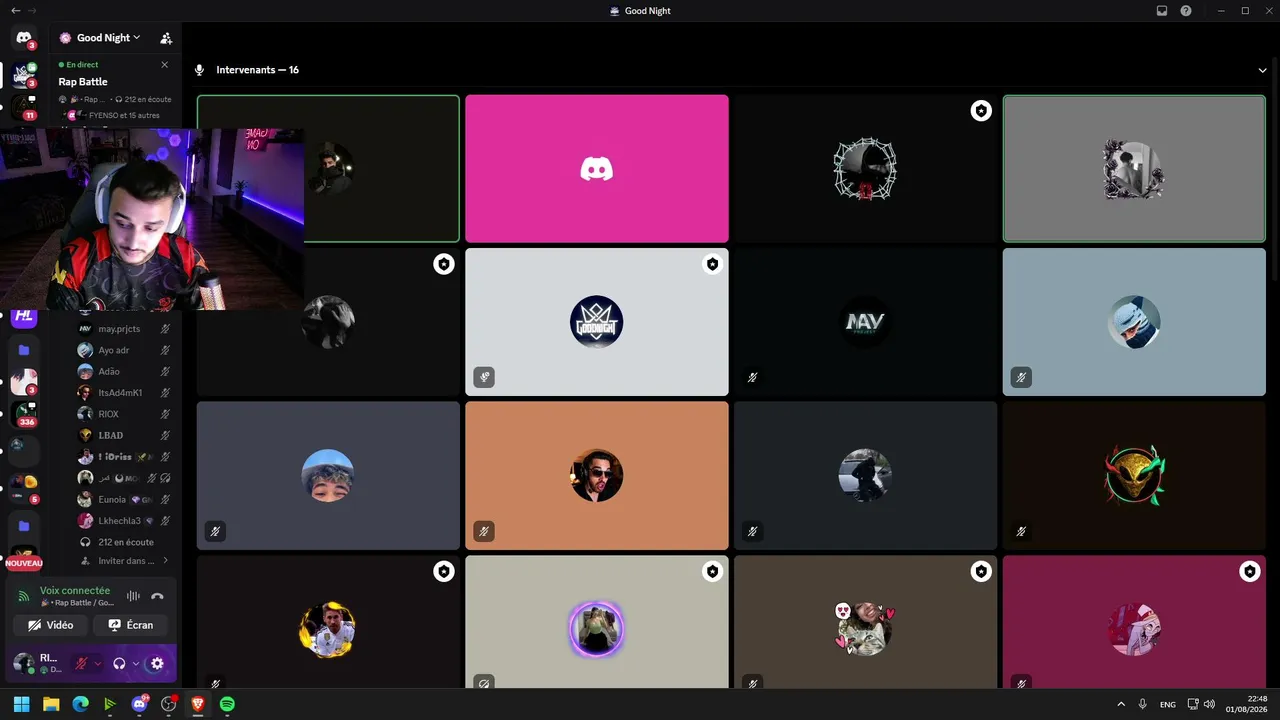Open the stage inbox icon in title bar
Viewport: 1280px width, 720px height.
coord(1162,11)
